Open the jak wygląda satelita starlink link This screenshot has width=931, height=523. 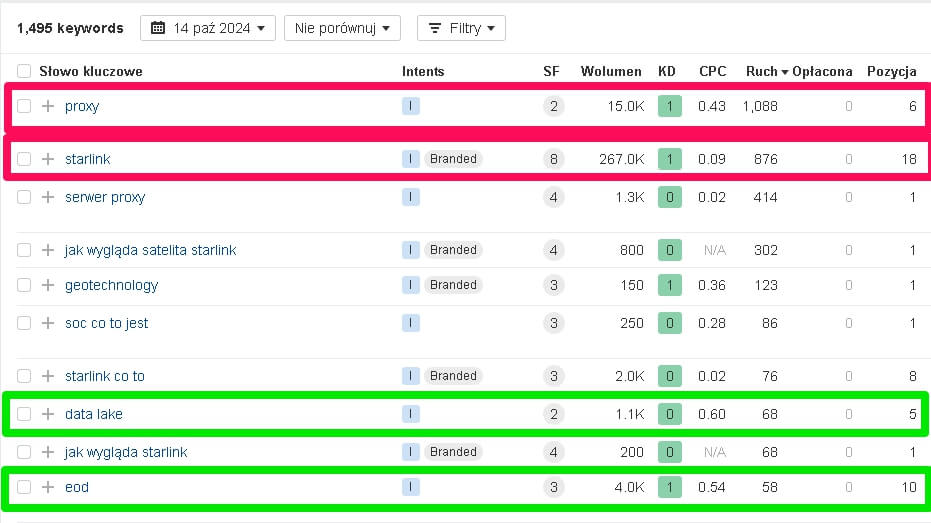(x=150, y=250)
